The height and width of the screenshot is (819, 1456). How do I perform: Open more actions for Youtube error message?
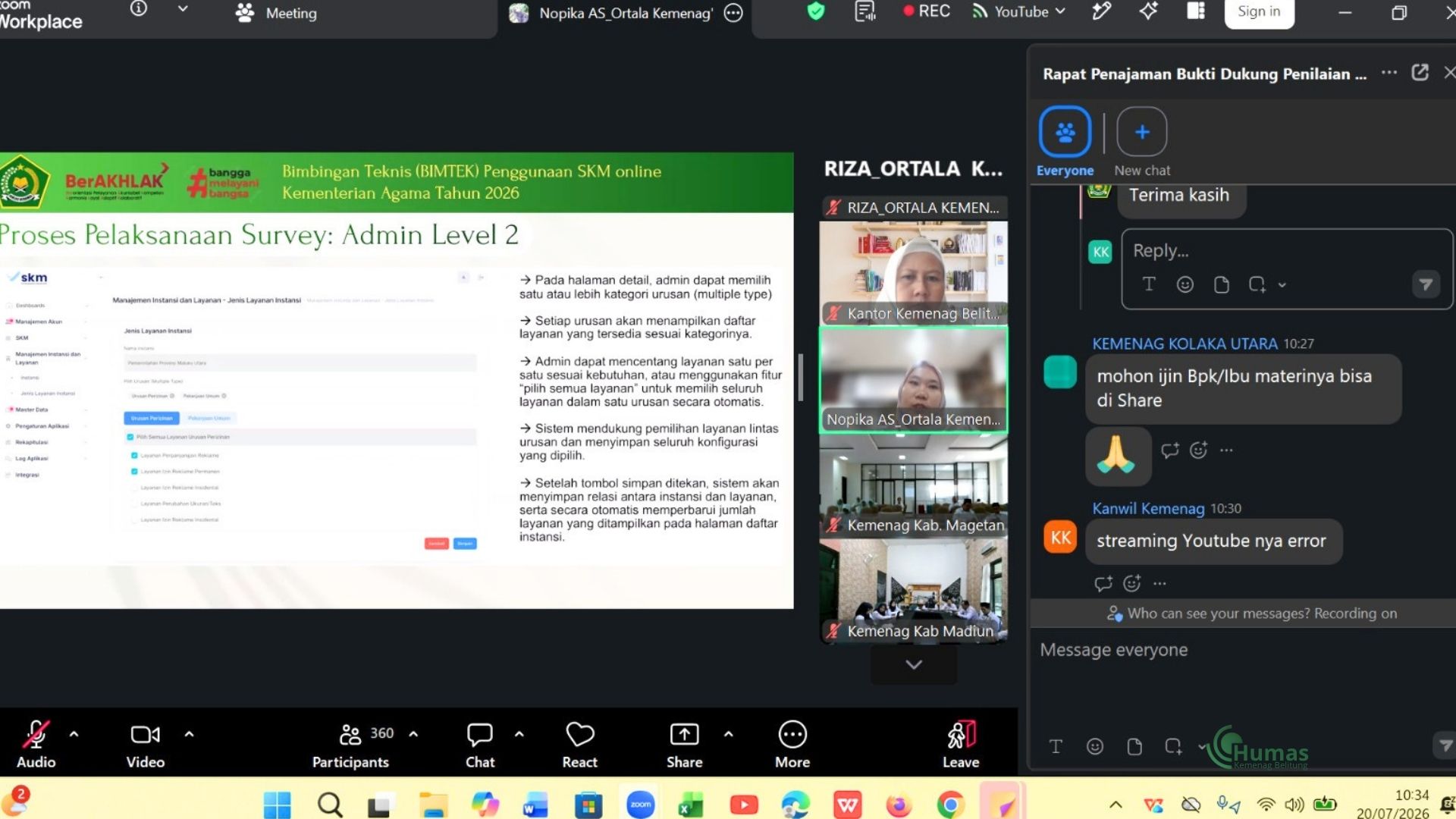coord(1159,584)
